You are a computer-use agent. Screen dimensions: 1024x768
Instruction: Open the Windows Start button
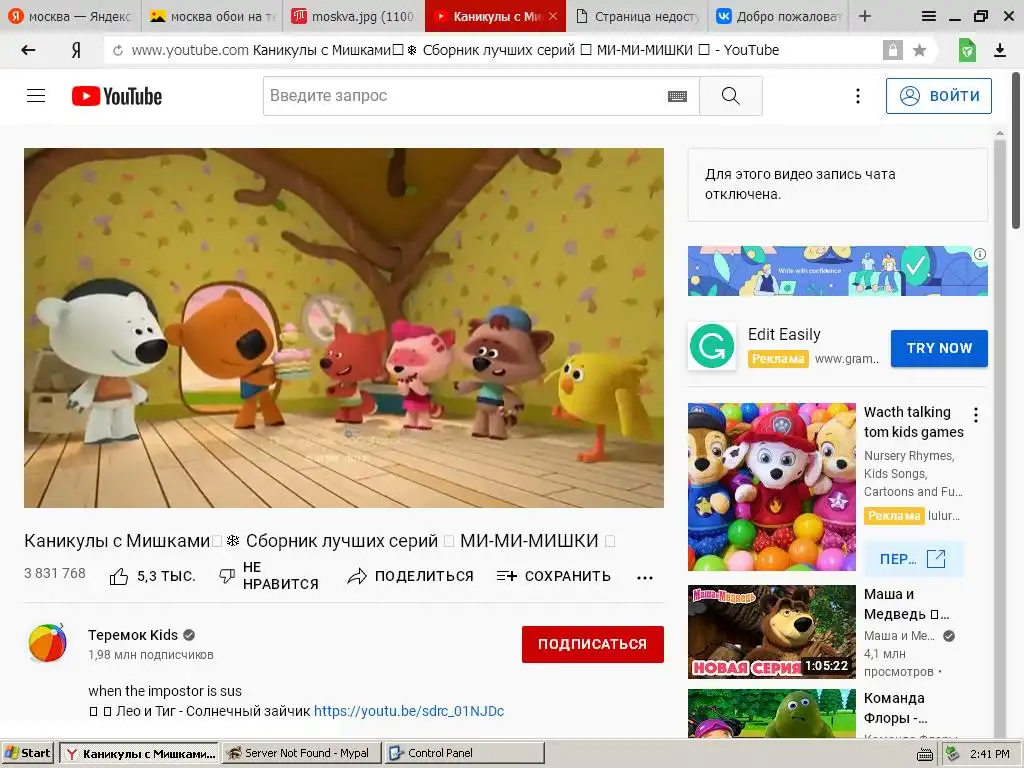click(x=27, y=753)
